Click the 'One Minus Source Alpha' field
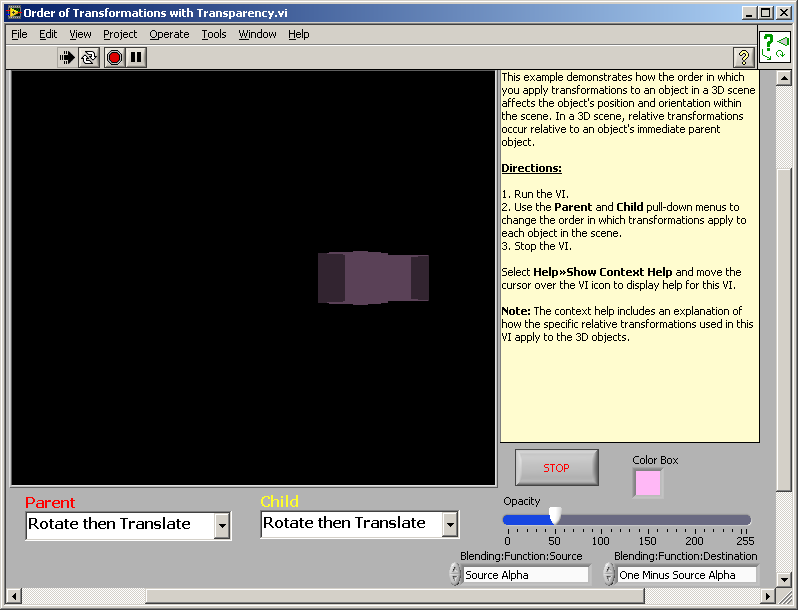This screenshot has height=610, width=798. point(687,575)
